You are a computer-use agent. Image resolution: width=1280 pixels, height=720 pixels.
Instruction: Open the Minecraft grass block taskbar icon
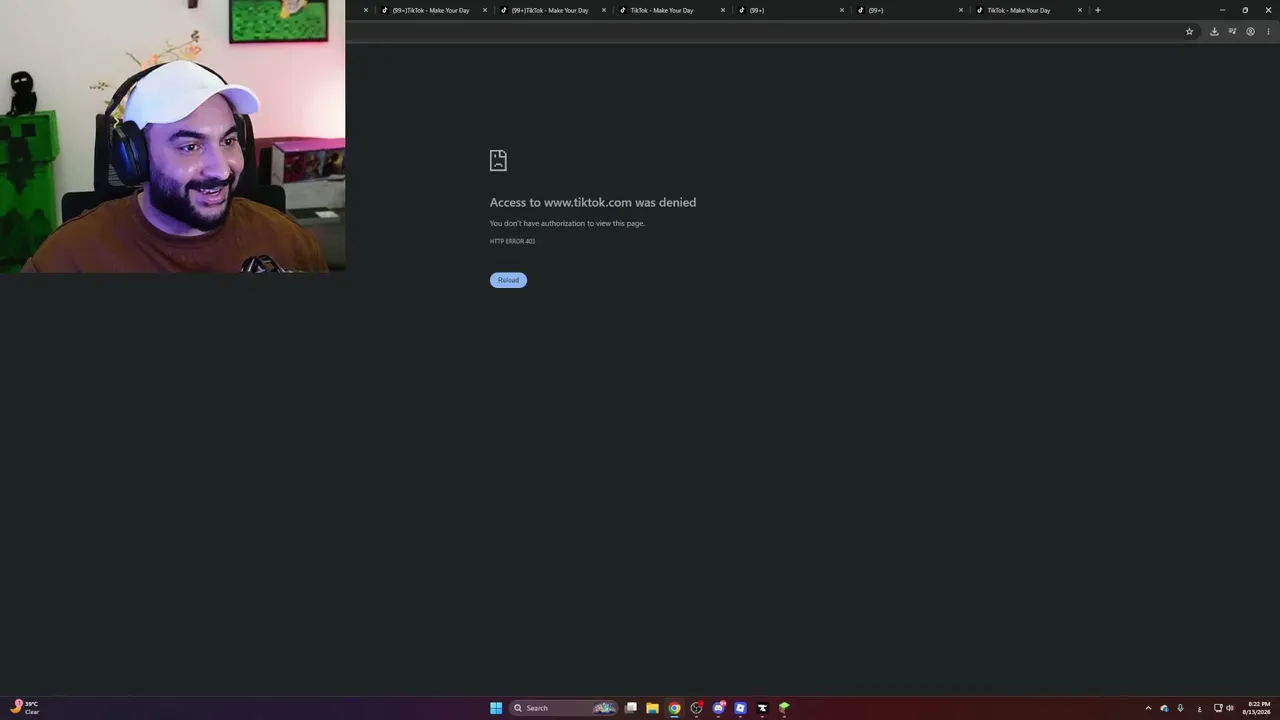pos(784,708)
